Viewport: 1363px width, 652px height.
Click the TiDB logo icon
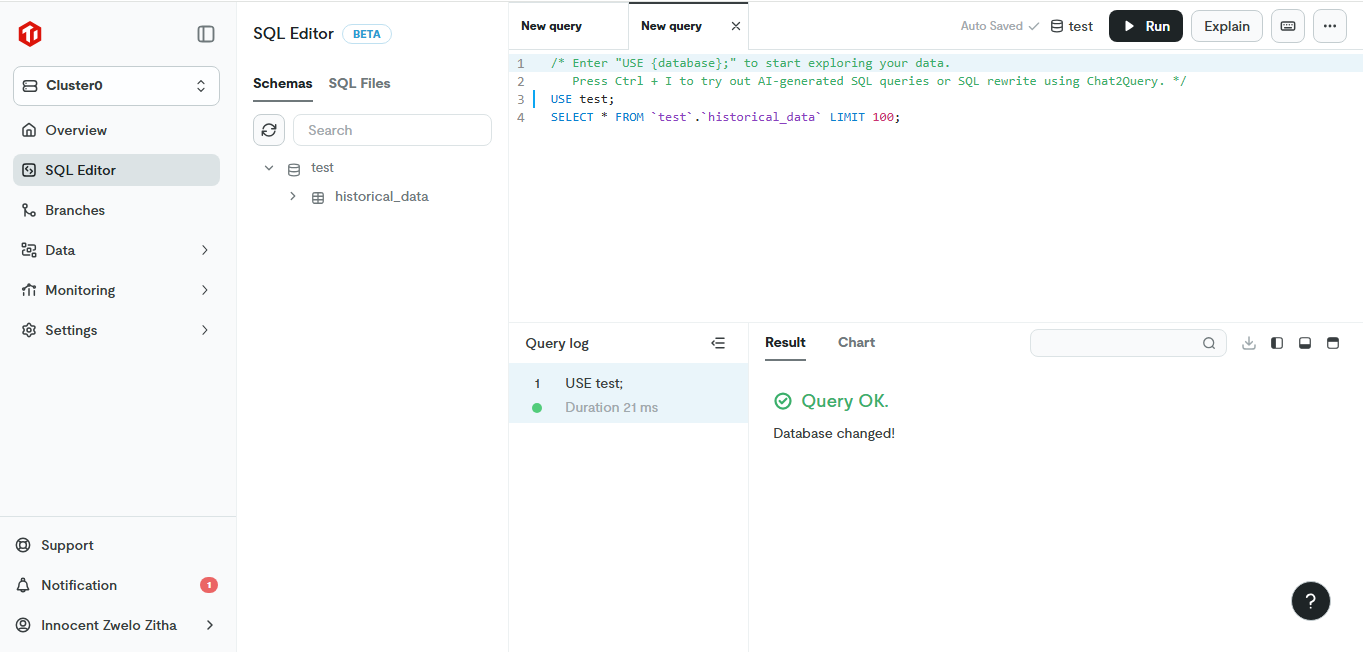click(x=30, y=34)
